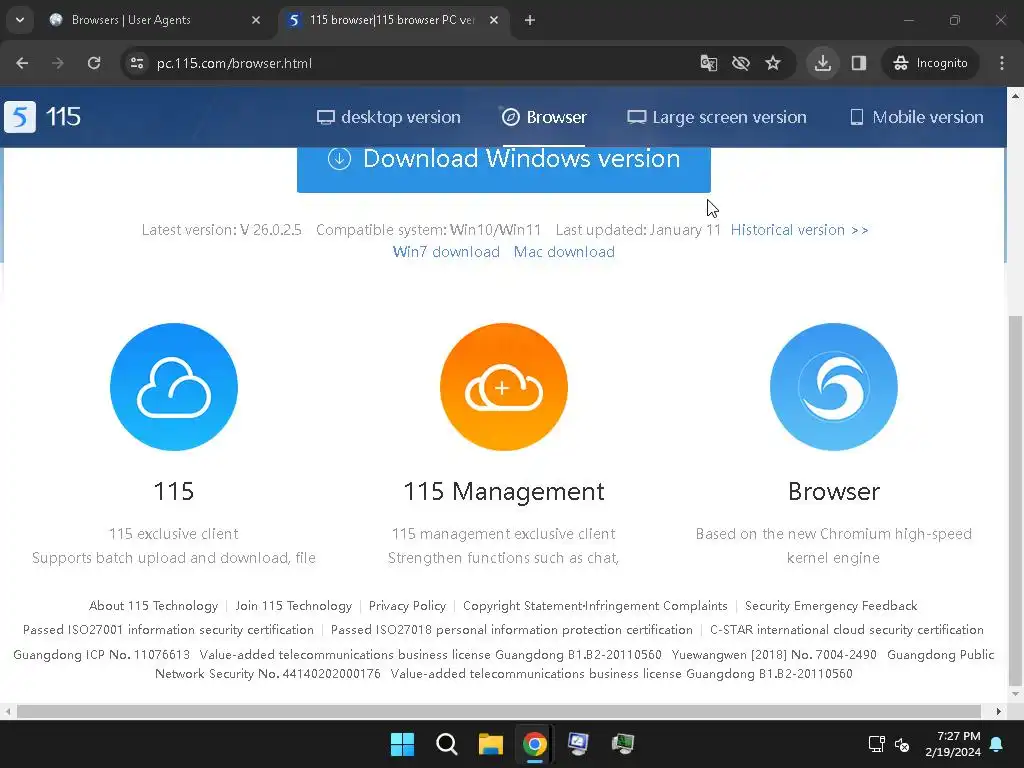
Task: Open Mobile version tab
Action: tap(916, 117)
